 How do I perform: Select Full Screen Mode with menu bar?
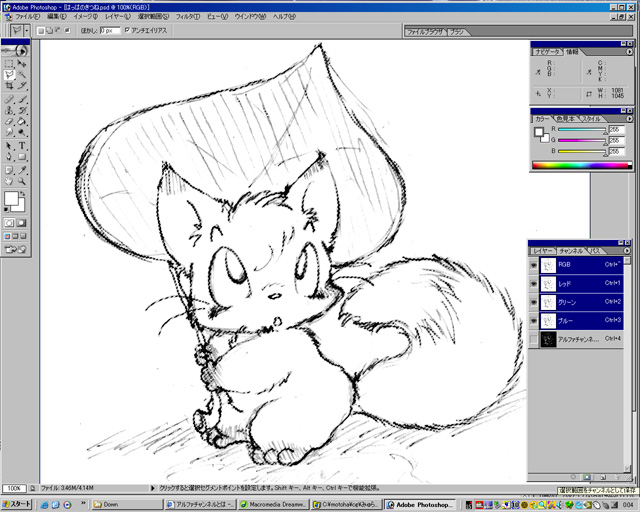pyautogui.click(x=15, y=236)
